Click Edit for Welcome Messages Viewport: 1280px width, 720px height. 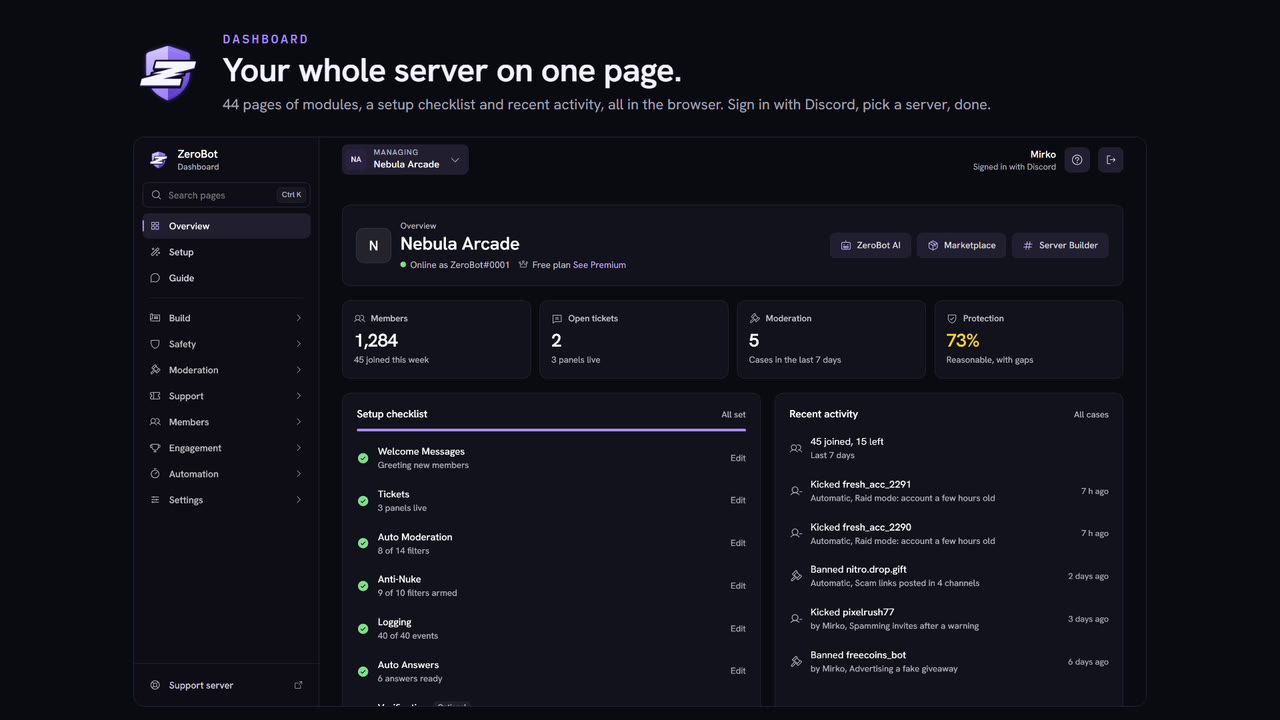click(x=738, y=458)
